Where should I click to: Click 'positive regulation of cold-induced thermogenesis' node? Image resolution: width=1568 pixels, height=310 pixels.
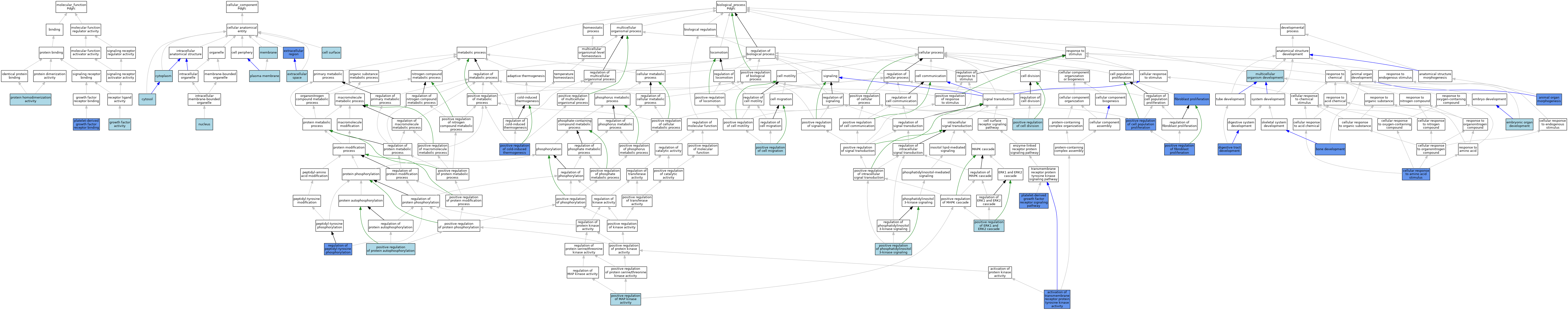click(x=514, y=149)
